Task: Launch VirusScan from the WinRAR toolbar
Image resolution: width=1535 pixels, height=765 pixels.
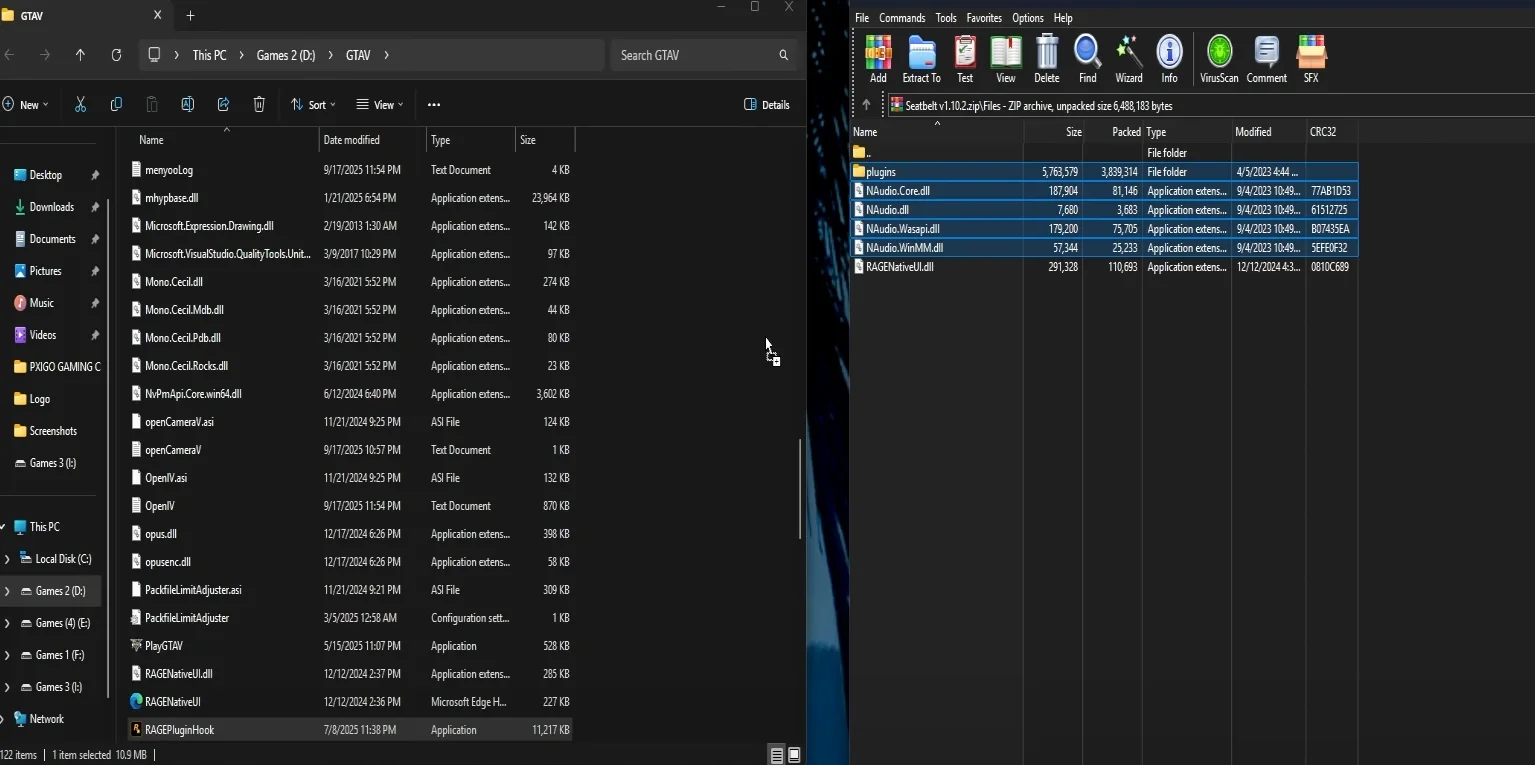Action: click(1219, 59)
